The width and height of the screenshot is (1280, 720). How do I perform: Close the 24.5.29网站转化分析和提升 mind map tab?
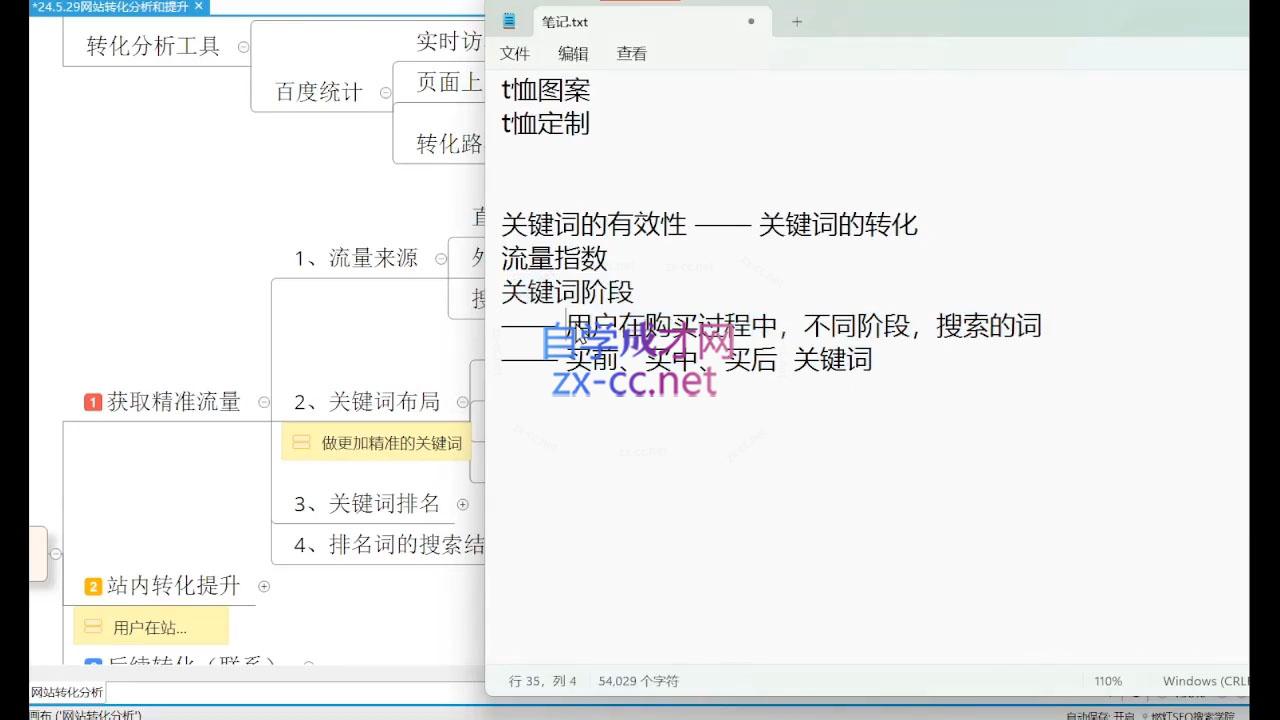tap(198, 6)
